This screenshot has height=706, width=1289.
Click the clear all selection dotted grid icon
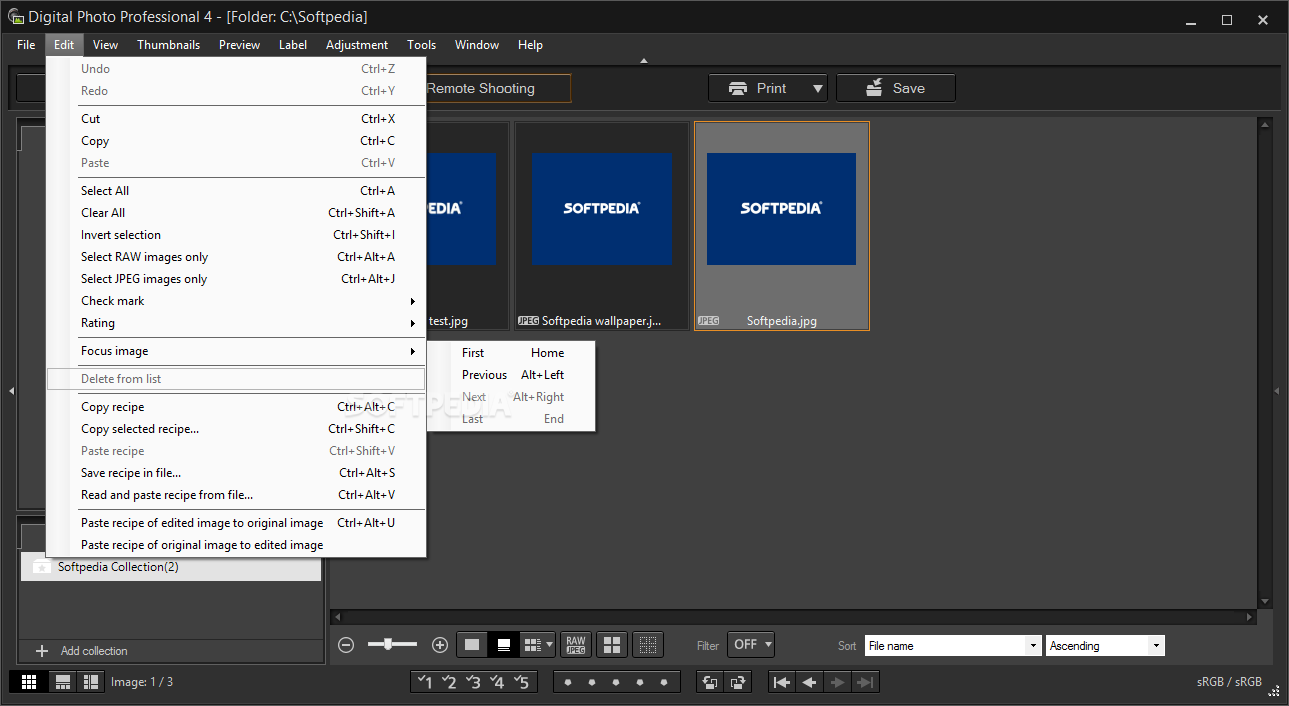click(648, 645)
